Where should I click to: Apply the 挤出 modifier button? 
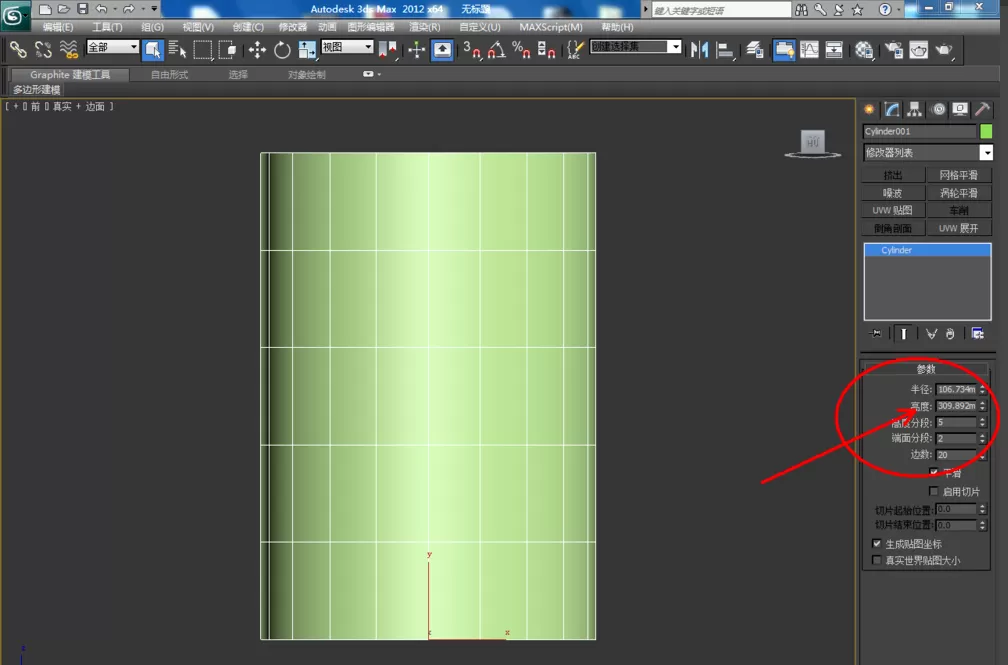pos(893,175)
